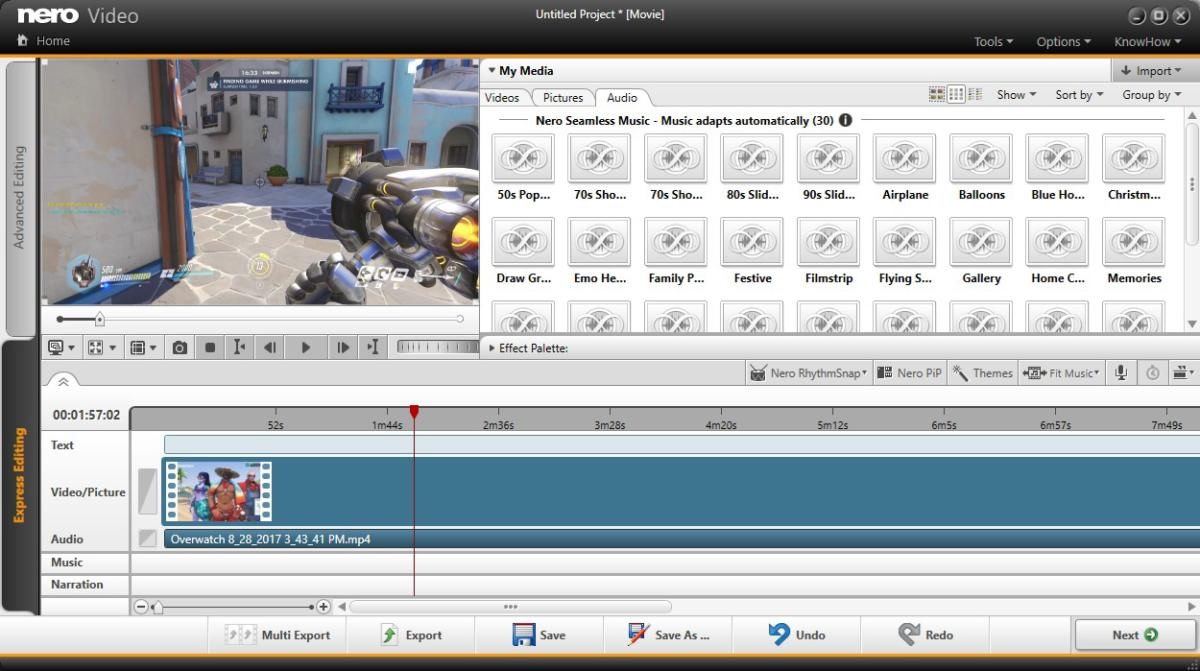Collapse the timeline with the double-chevron tab
Image resolution: width=1200 pixels, height=671 pixels.
pos(61,381)
